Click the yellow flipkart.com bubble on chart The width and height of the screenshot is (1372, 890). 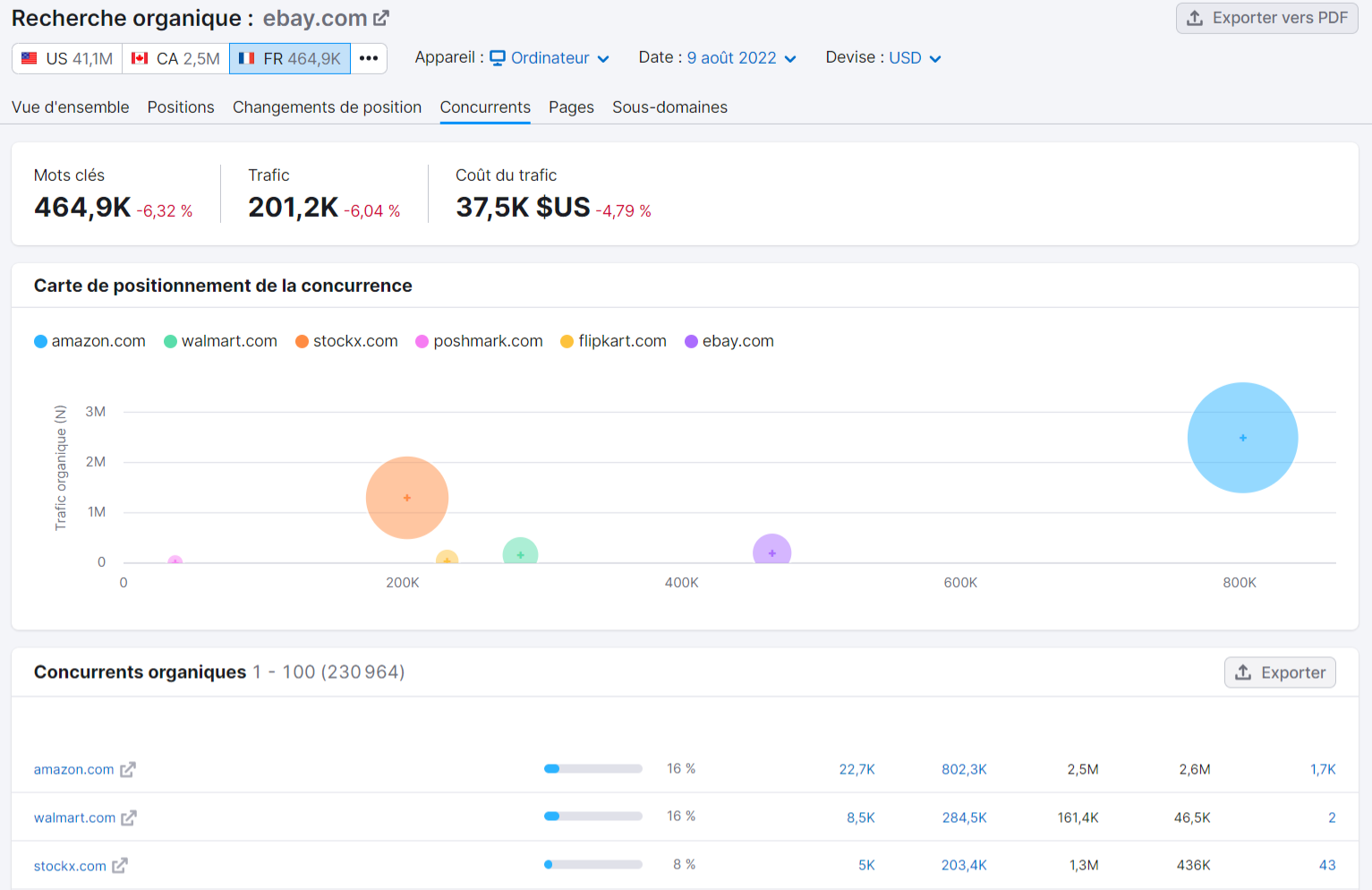(x=447, y=558)
